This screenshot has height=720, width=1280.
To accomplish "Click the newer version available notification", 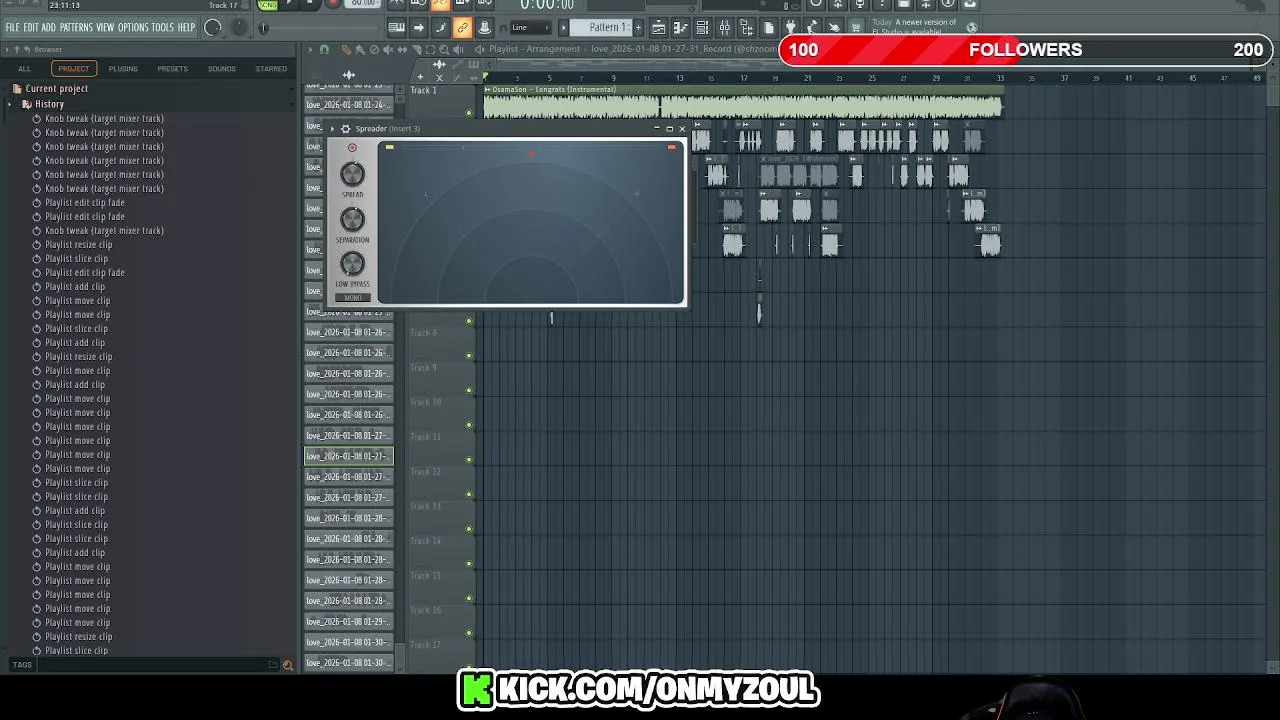I will 913,27.
